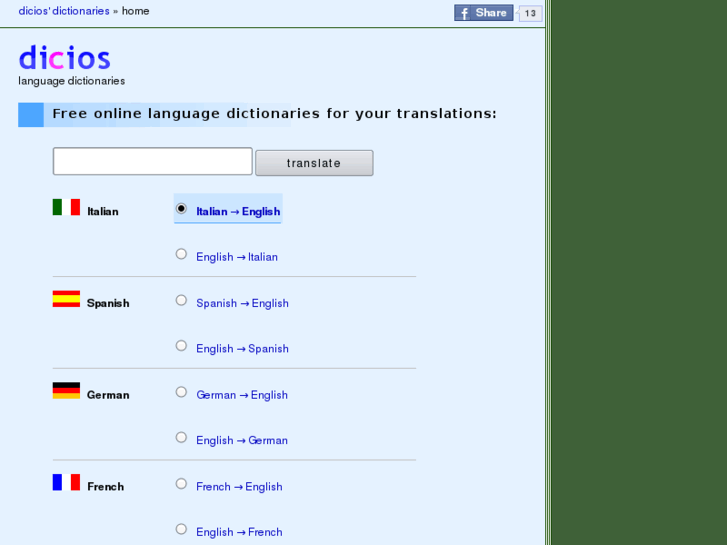Select the German → English radio button
727x545 pixels.
tap(181, 392)
